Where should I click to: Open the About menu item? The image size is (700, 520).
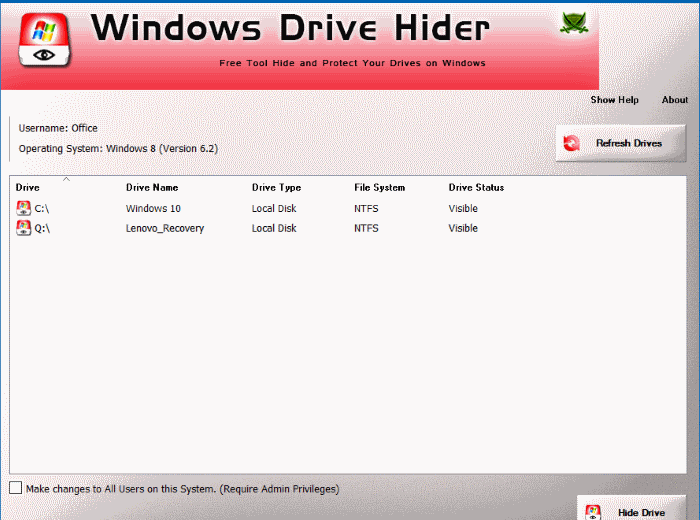tap(675, 100)
